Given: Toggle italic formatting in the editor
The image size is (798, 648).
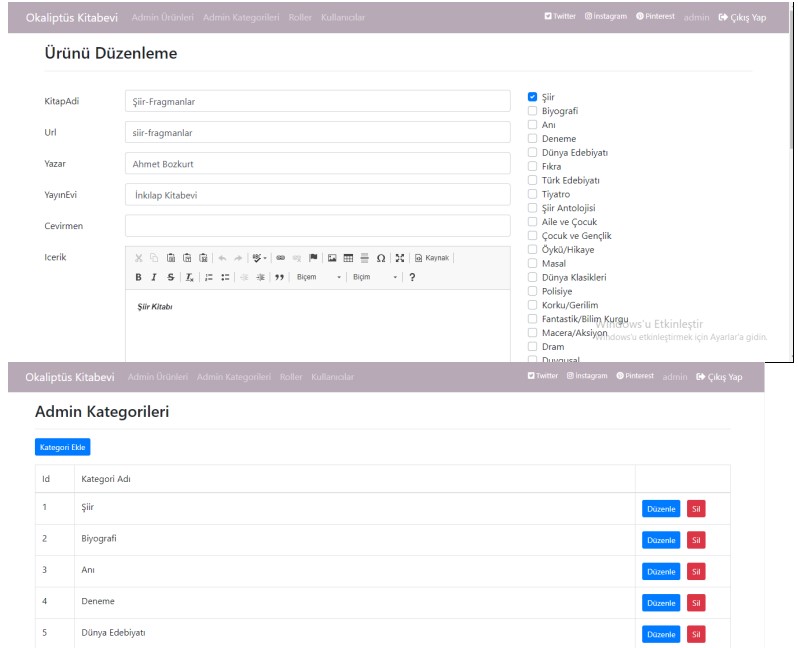Looking at the screenshot, I should point(154,277).
